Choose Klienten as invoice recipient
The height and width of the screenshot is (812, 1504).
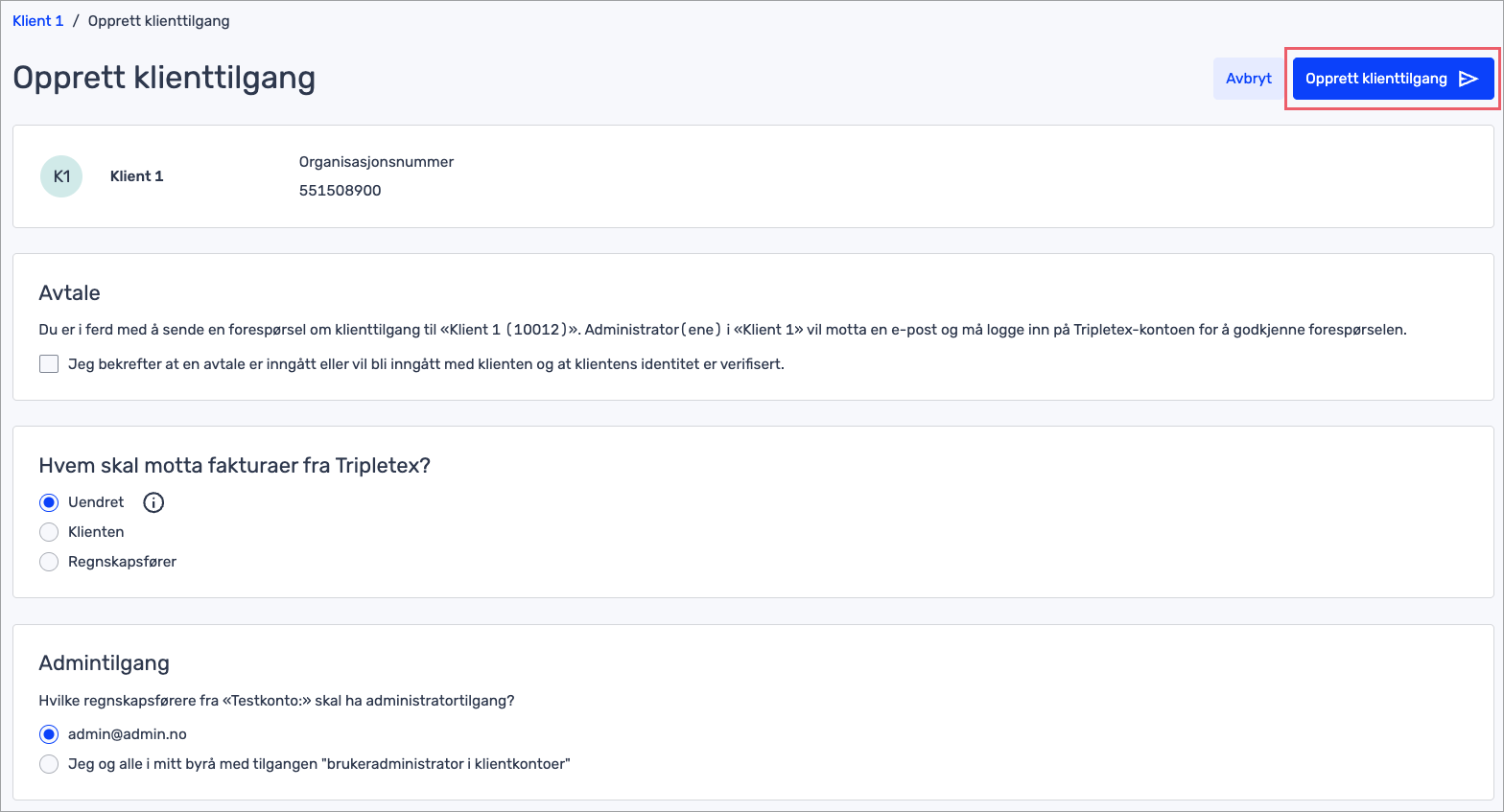[x=49, y=532]
